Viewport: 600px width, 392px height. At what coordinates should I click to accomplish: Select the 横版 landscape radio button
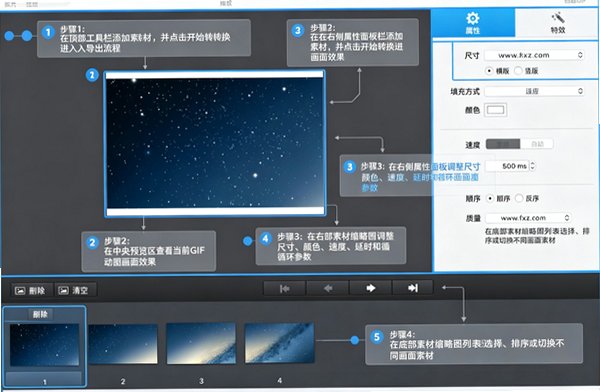coord(489,71)
